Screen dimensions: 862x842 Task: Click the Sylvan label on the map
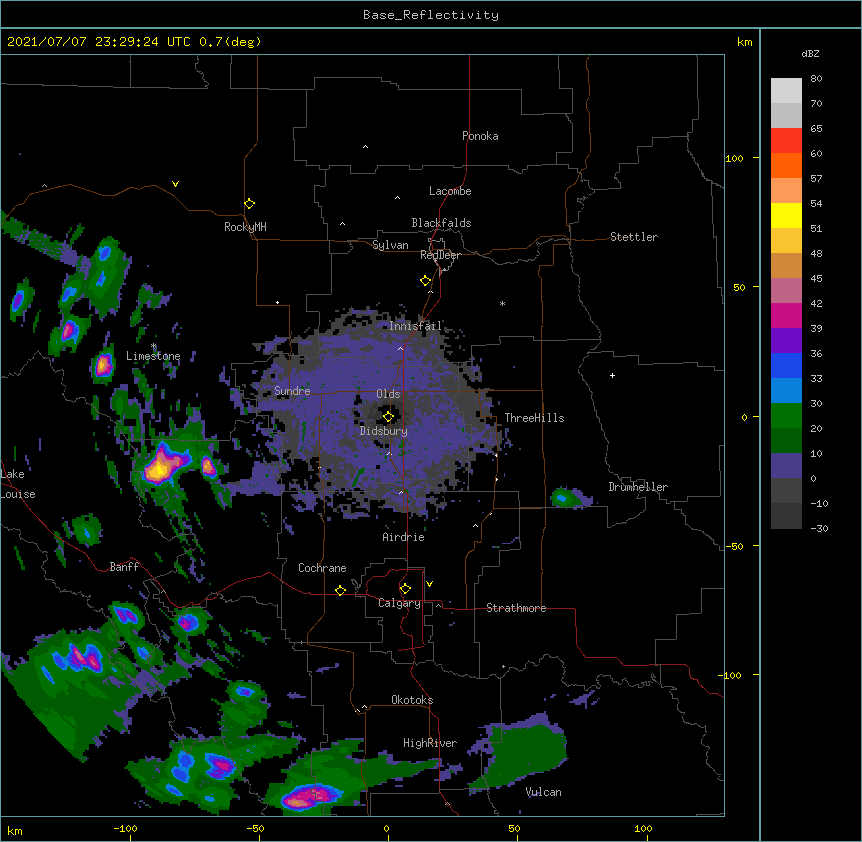click(390, 245)
